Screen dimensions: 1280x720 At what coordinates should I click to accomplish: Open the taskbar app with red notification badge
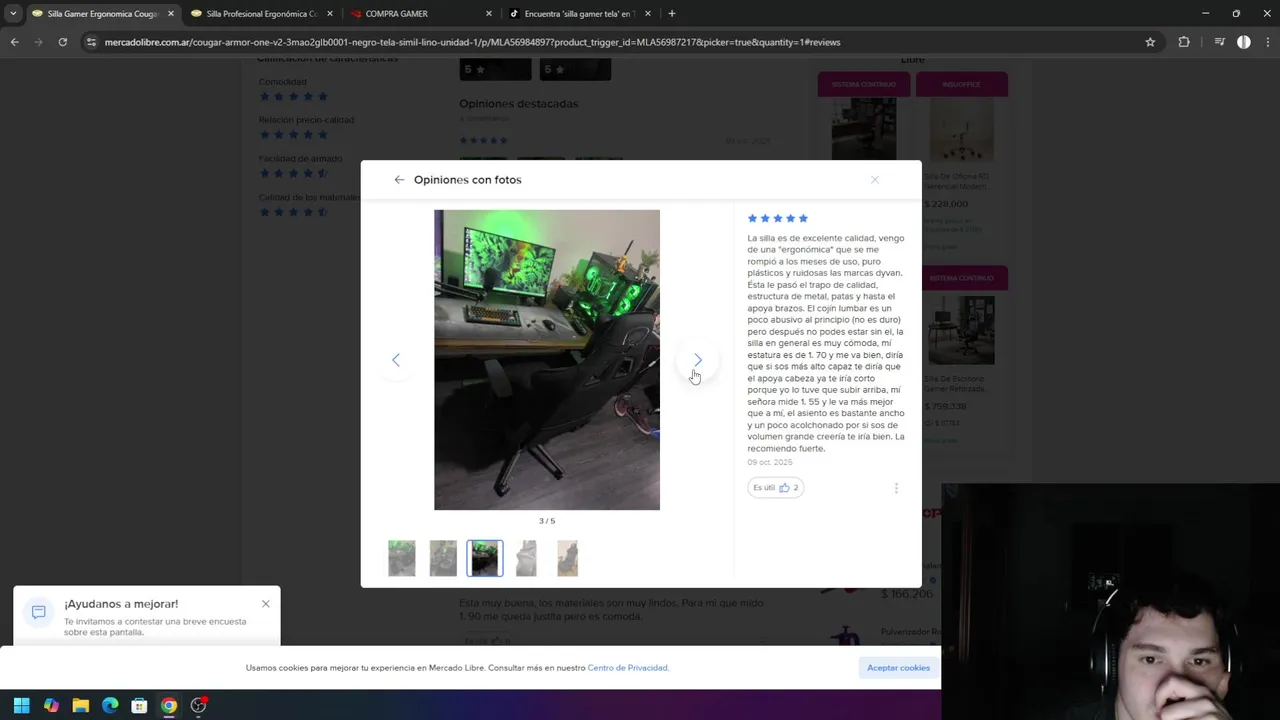198,705
